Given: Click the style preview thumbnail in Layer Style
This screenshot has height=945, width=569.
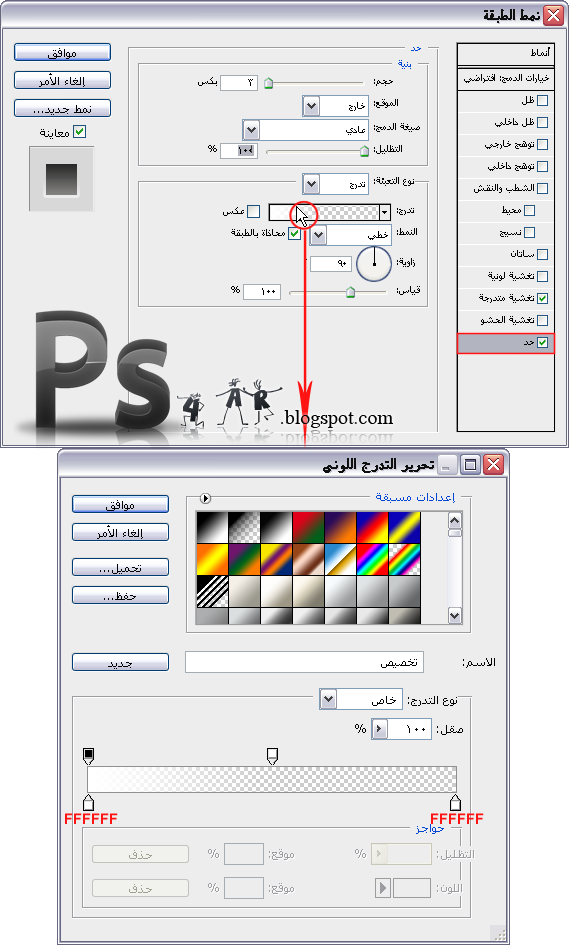Looking at the screenshot, I should 61,179.
